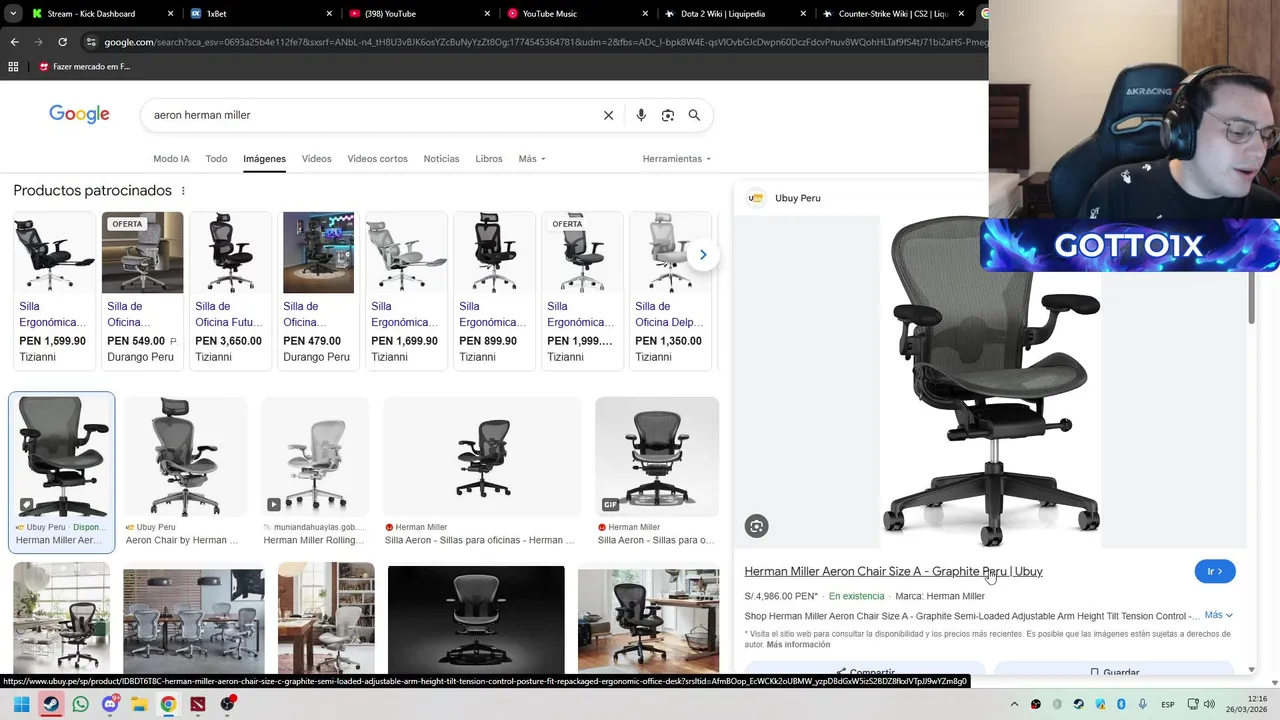Open the Chrome apps grid icon
The image size is (1280, 720).
pyautogui.click(x=13, y=67)
